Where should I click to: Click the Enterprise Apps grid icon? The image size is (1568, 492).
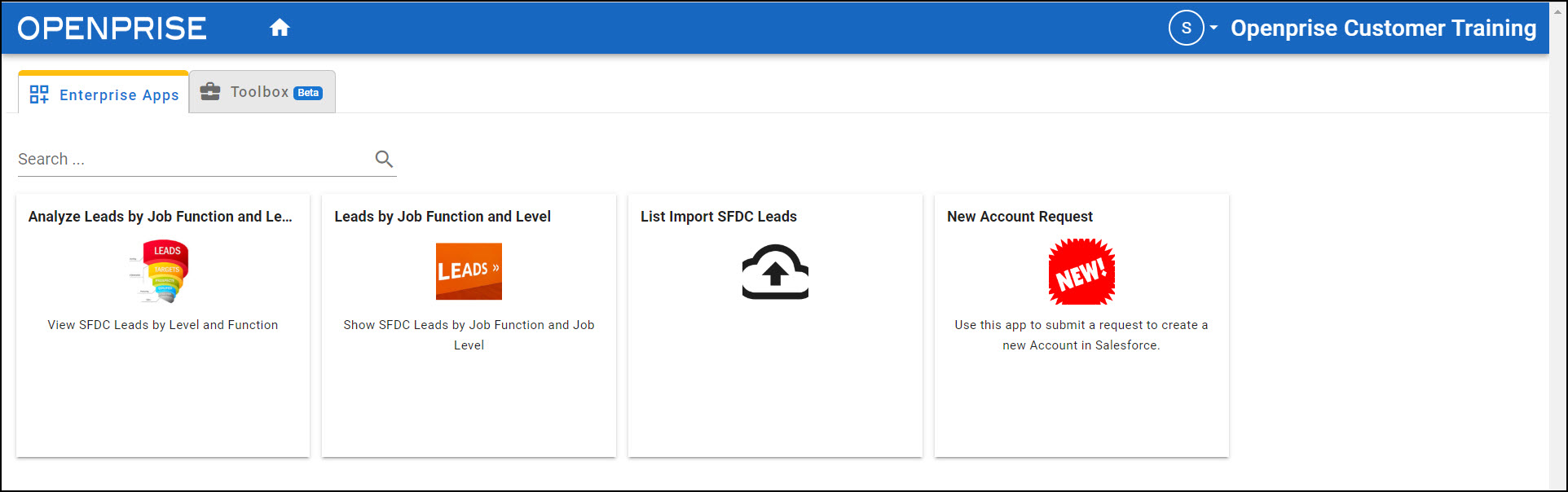click(39, 94)
